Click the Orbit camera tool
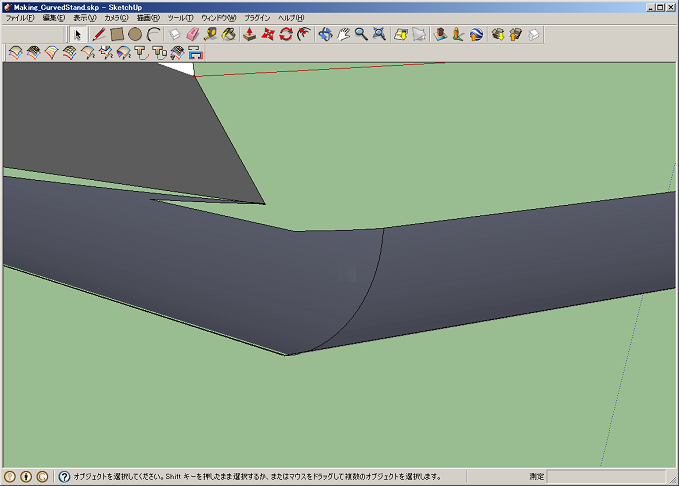Image resolution: width=679 pixels, height=486 pixels. (x=325, y=34)
